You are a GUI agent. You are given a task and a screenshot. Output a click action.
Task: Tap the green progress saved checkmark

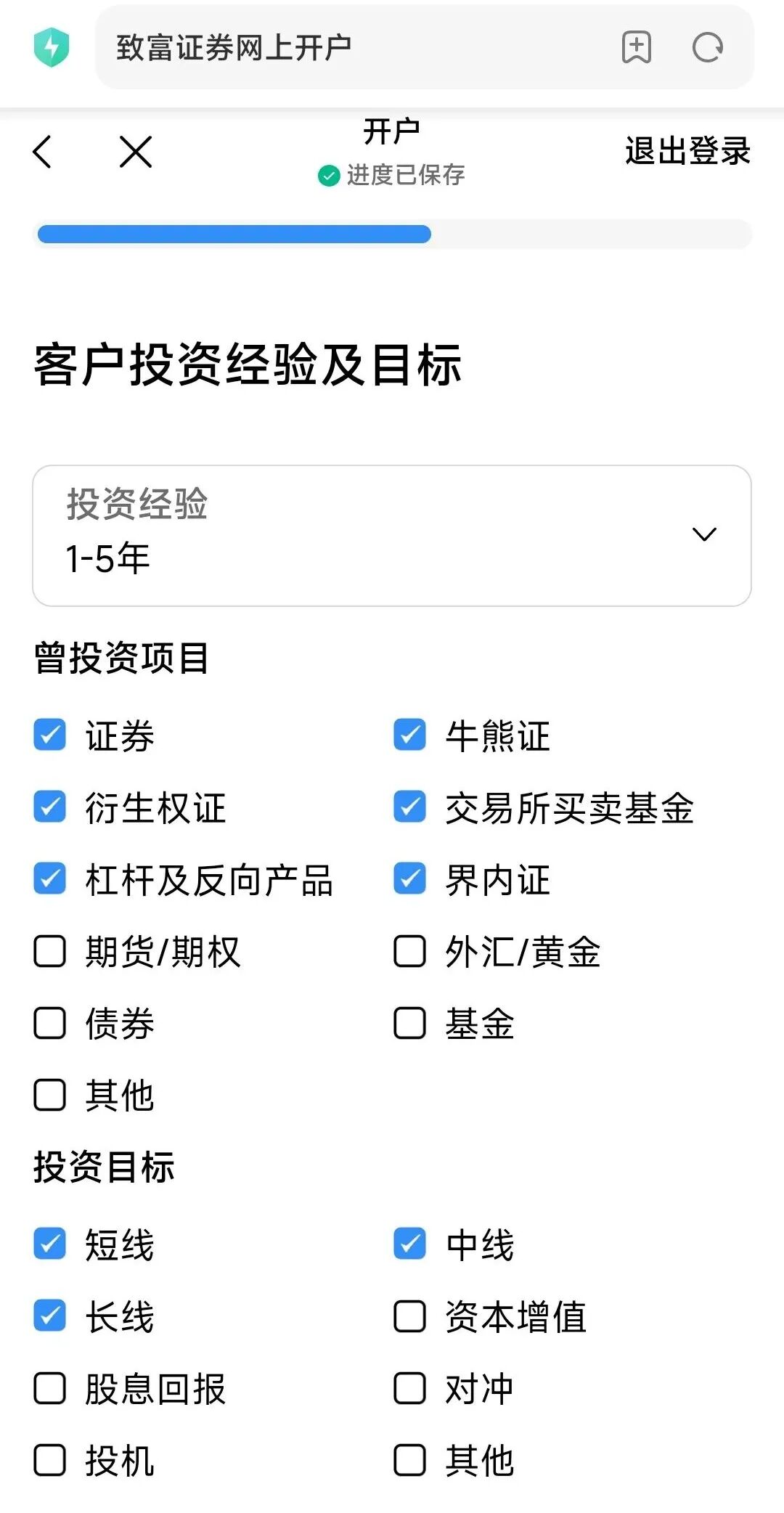coord(329,176)
